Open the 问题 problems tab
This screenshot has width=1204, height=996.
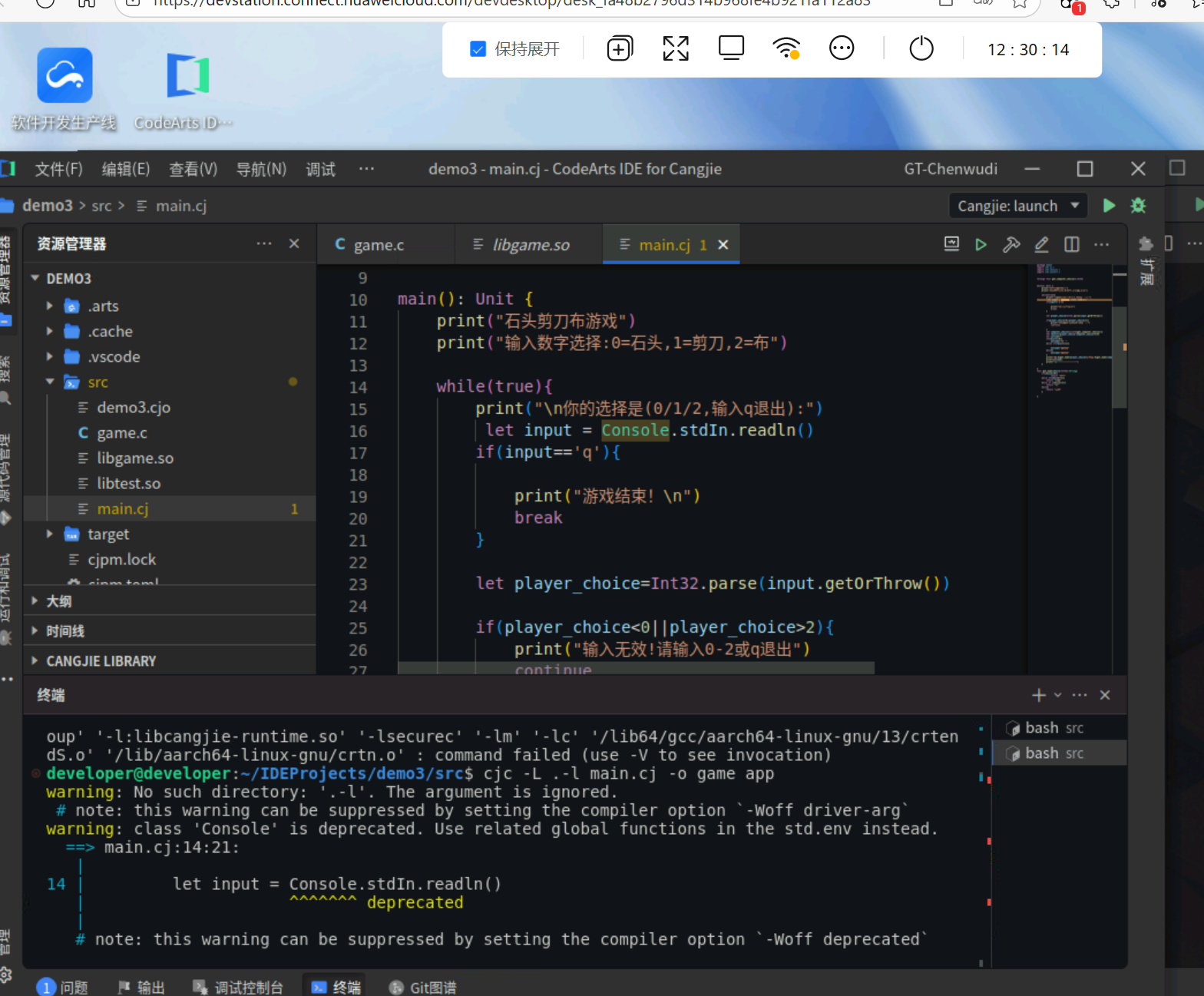tap(64, 987)
